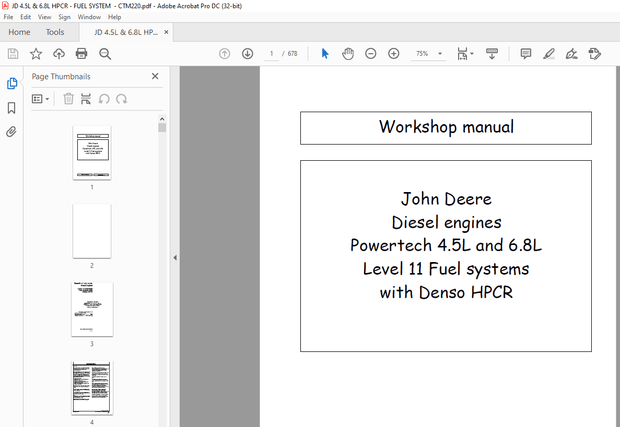Rotate page counterclockwise icon
This screenshot has width=620, height=427.
(104, 99)
